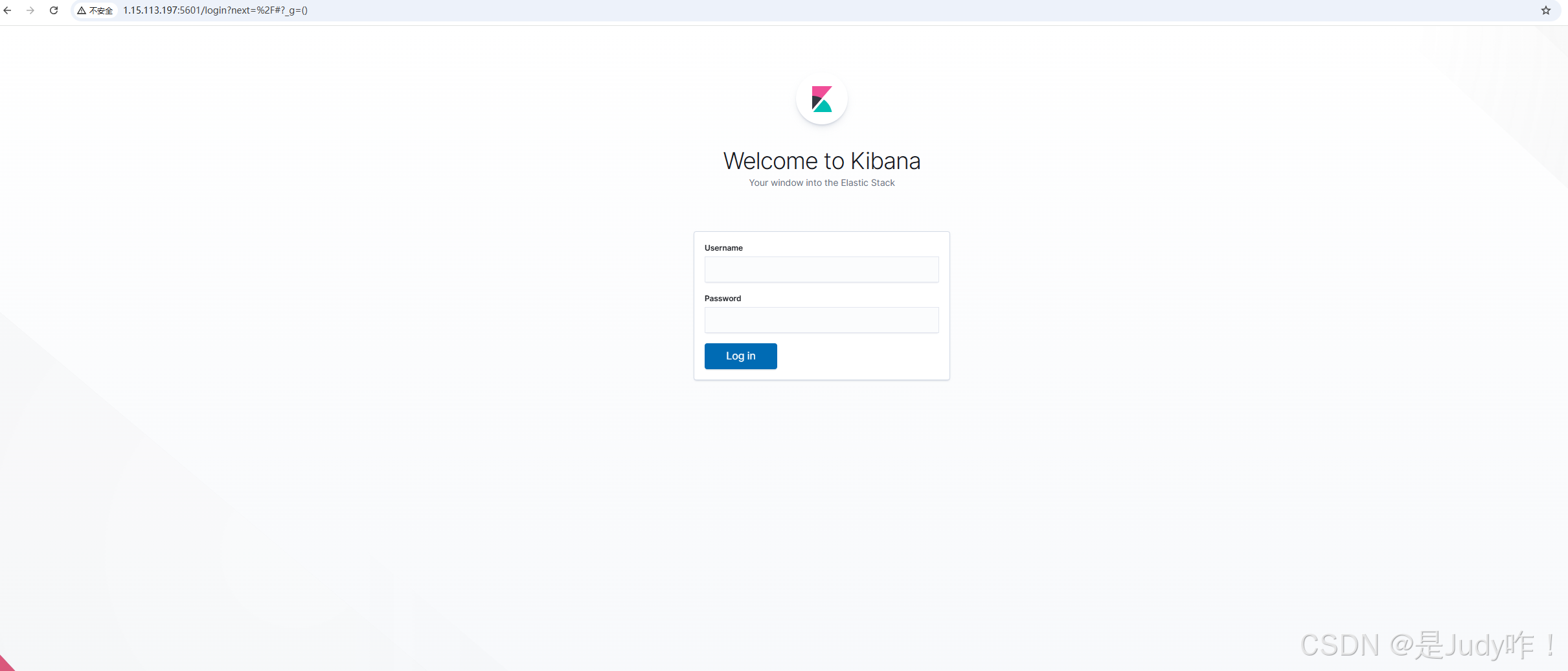Bookmark this page with the star icon

(x=1546, y=10)
